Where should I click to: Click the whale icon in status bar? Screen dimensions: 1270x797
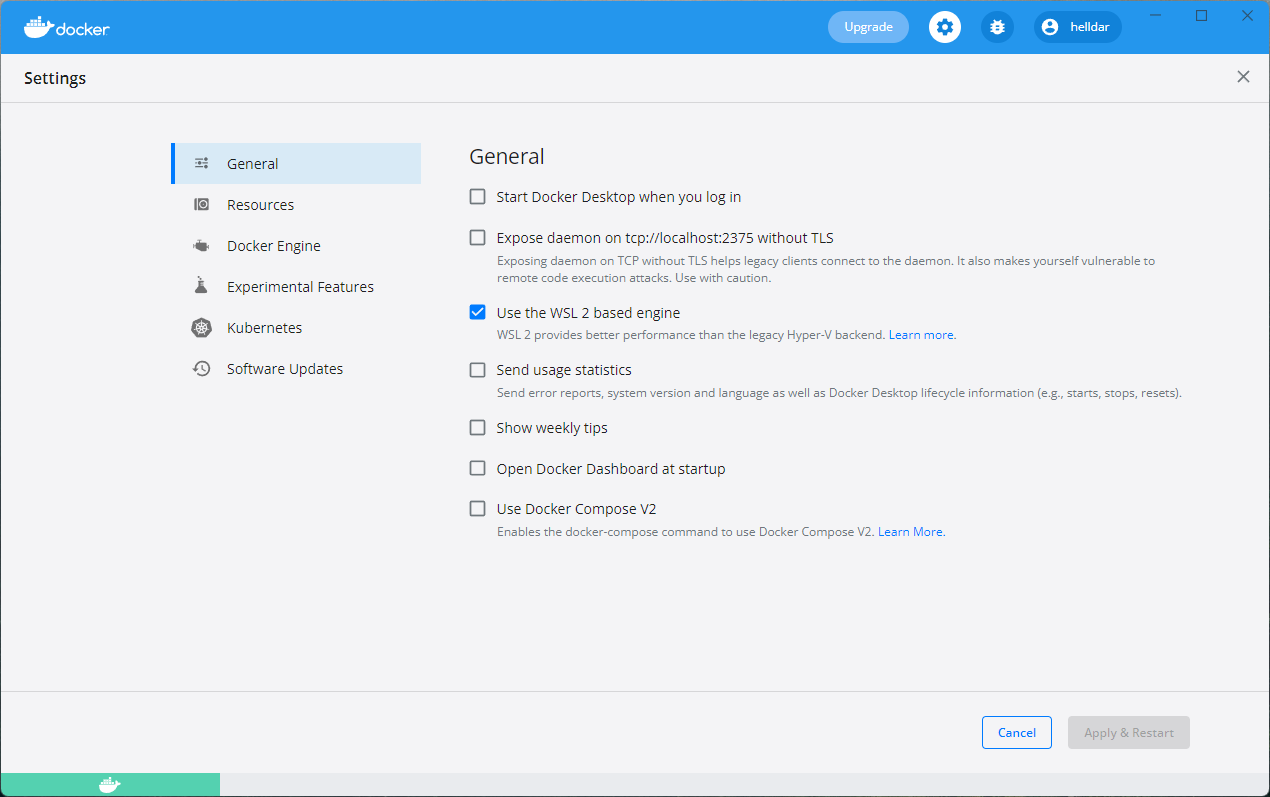point(110,785)
